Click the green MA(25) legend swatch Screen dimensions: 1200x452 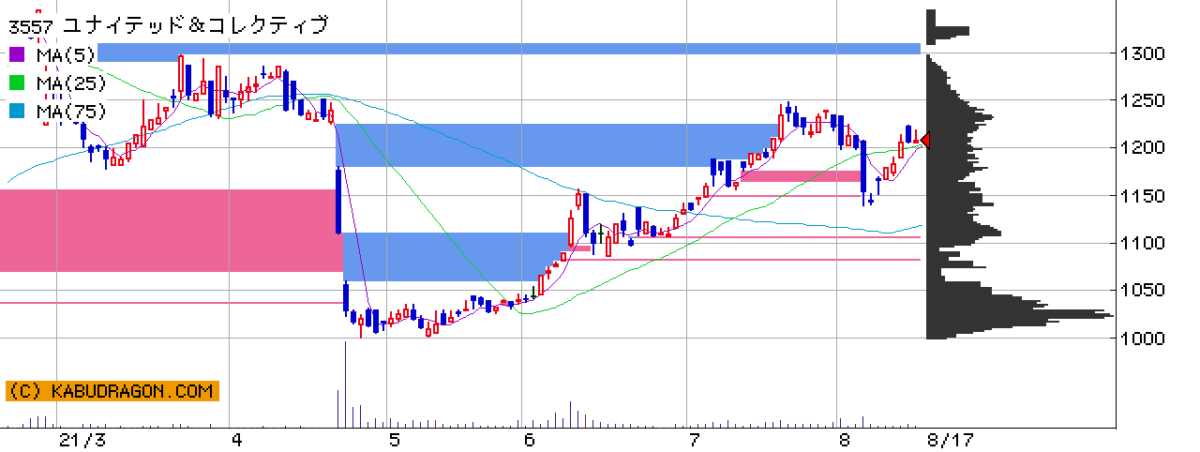pos(17,83)
